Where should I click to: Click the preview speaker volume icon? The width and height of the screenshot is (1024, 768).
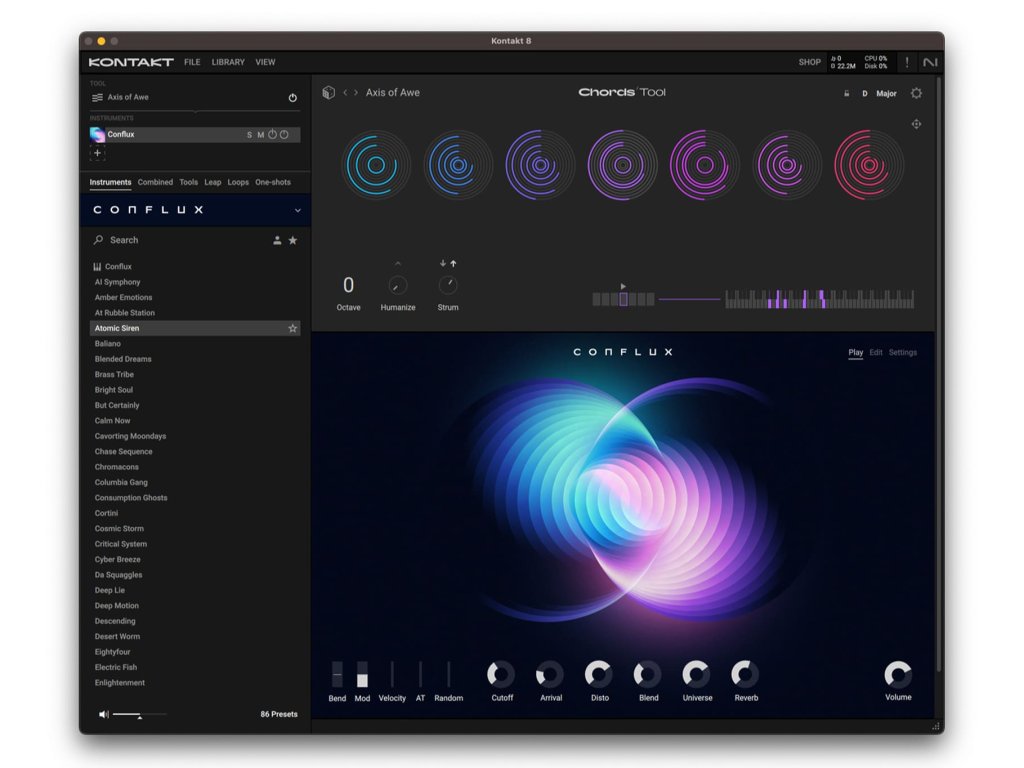coord(103,714)
